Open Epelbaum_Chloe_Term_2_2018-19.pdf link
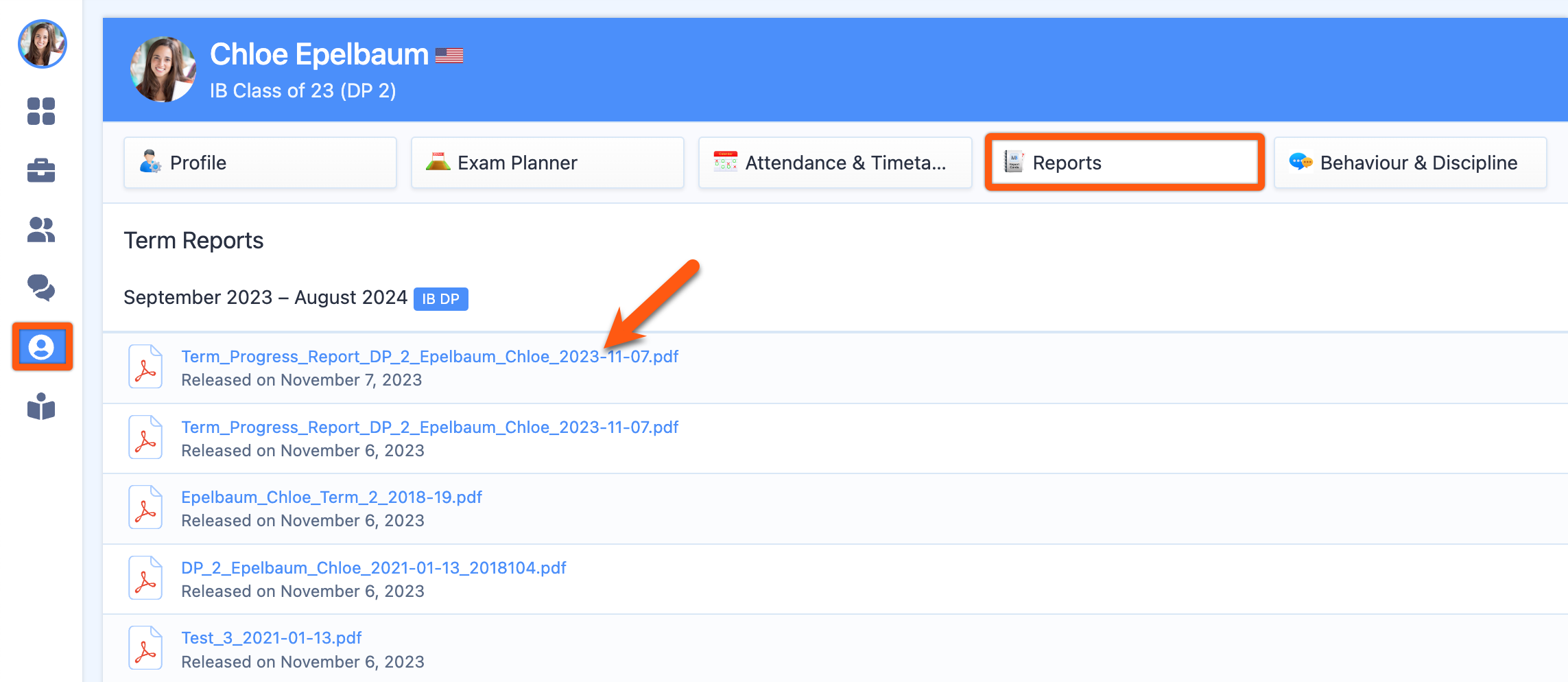 click(331, 497)
